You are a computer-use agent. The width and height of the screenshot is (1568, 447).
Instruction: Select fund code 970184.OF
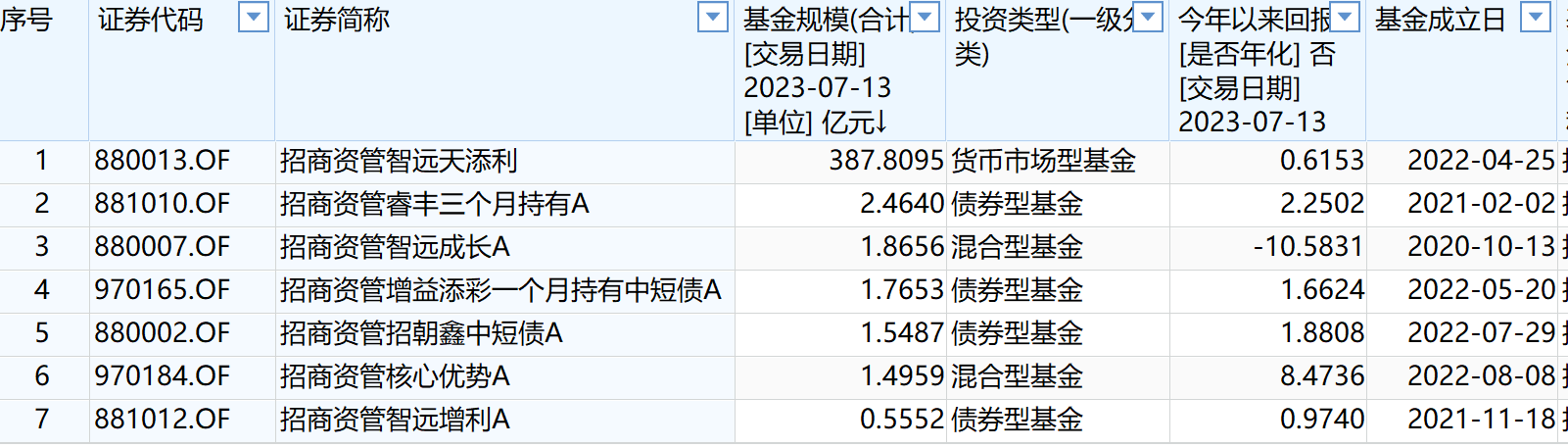[162, 376]
